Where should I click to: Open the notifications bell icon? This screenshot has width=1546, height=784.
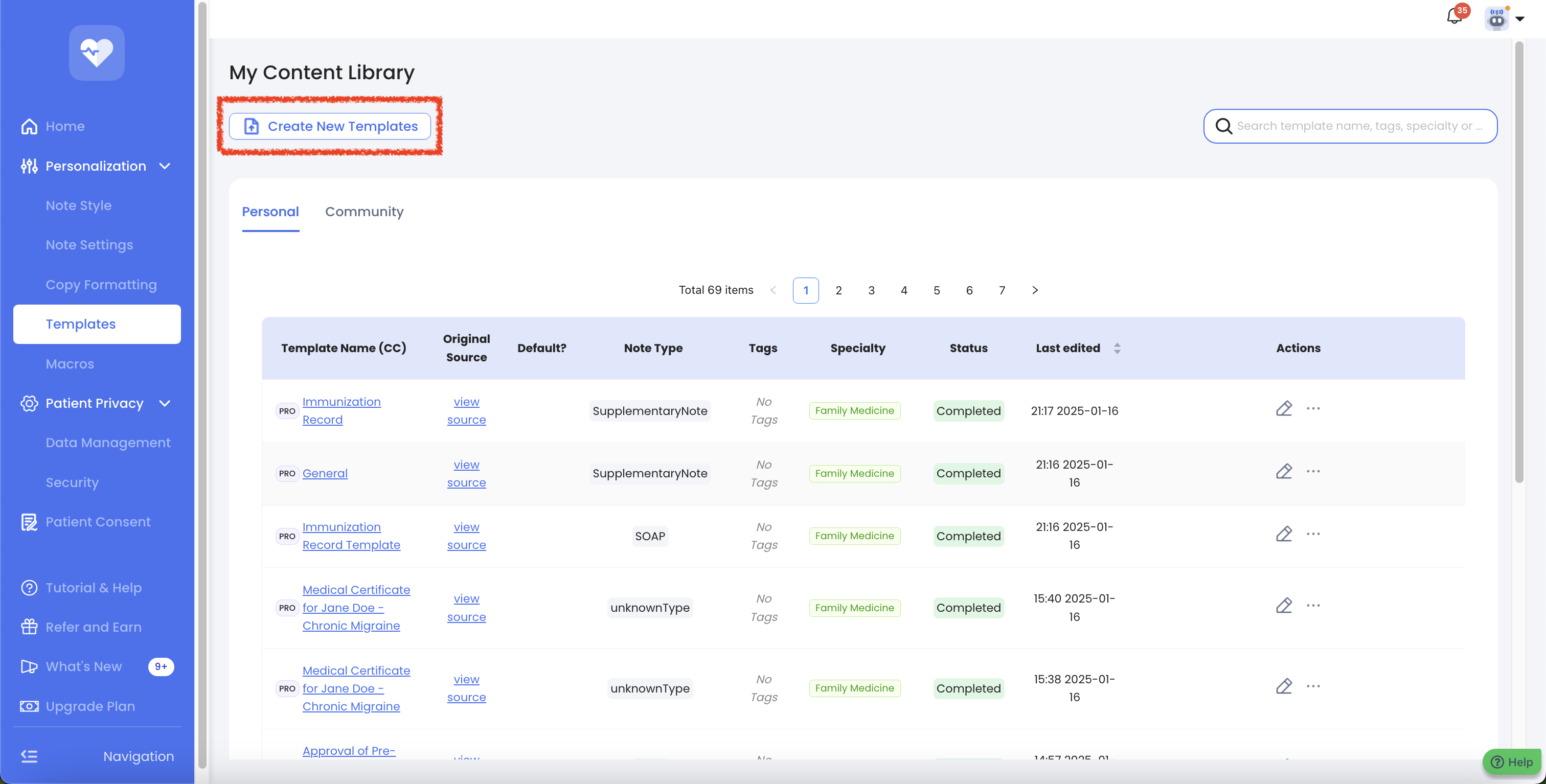click(1453, 16)
